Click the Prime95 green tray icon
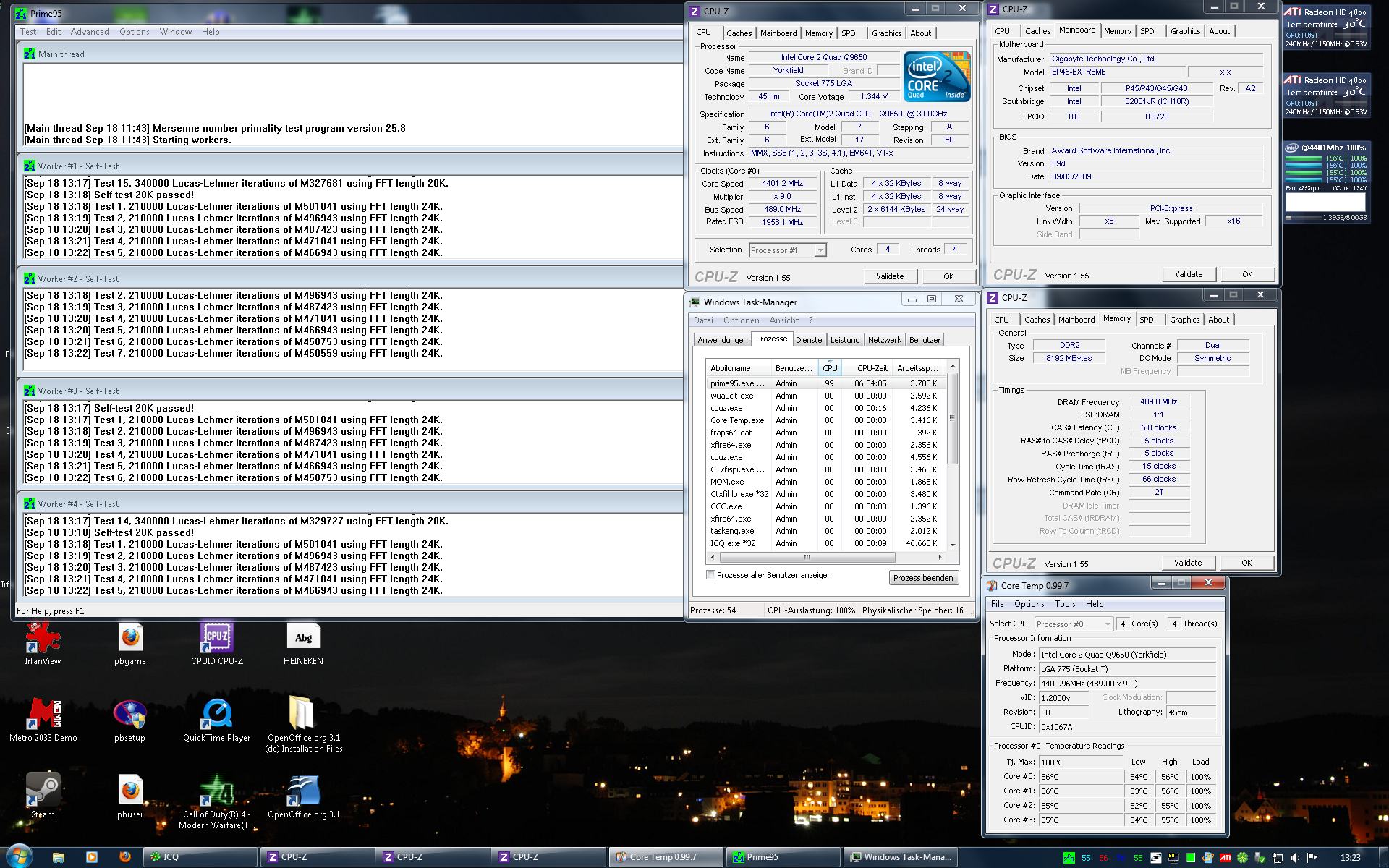The image size is (1389, 868). click(1069, 858)
